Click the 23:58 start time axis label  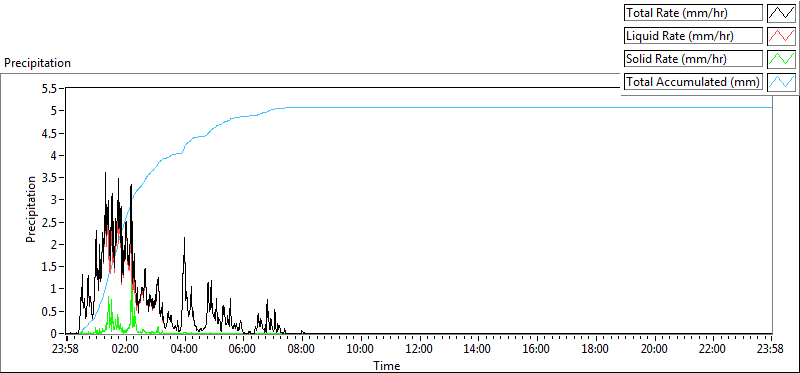click(x=67, y=350)
